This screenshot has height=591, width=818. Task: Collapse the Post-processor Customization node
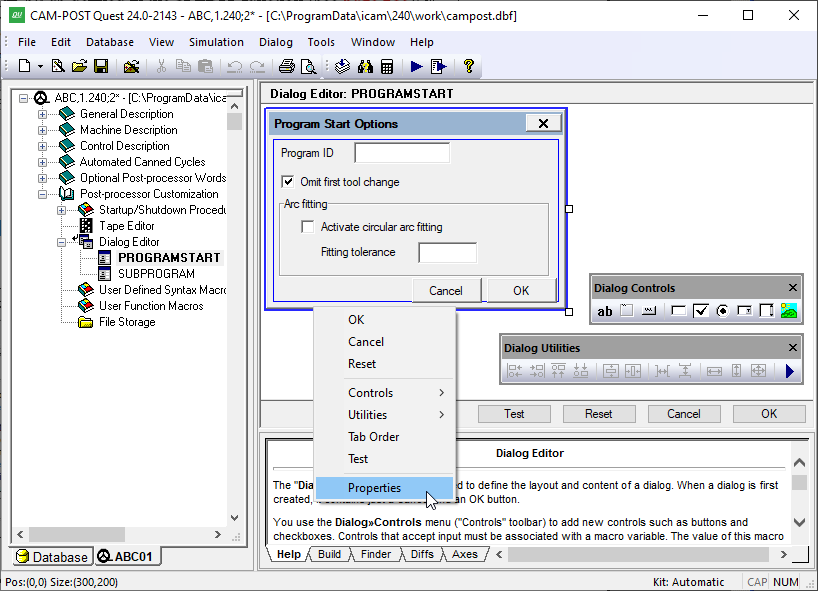click(42, 195)
